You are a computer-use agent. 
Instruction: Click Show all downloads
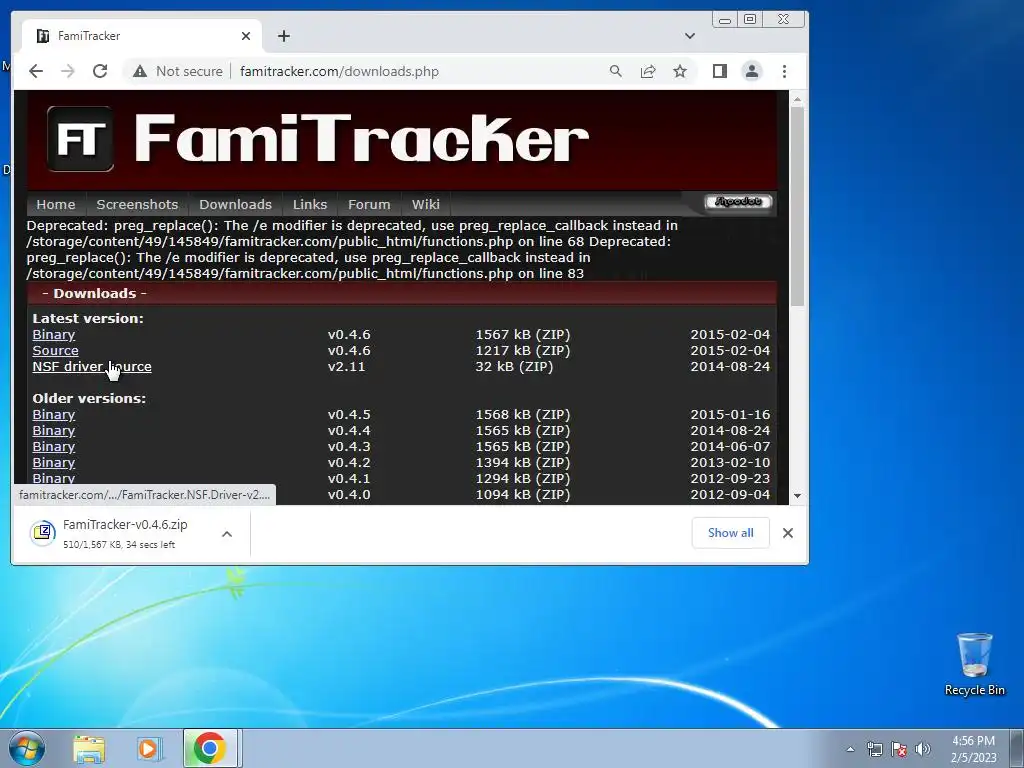[730, 533]
